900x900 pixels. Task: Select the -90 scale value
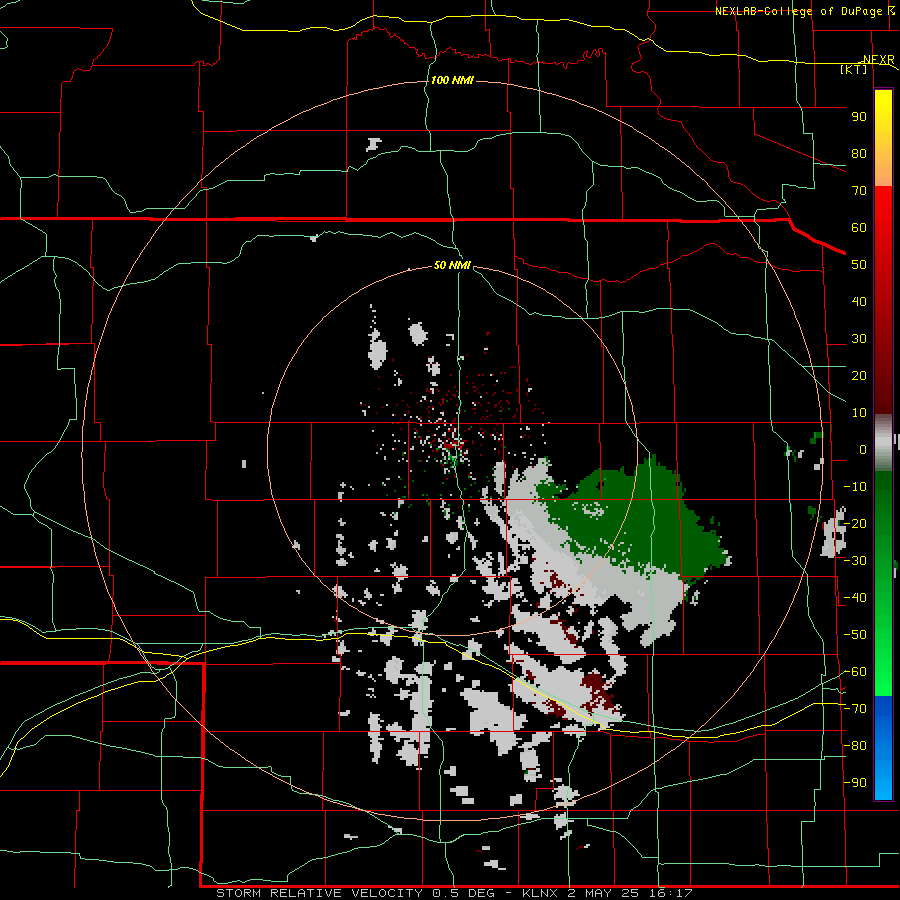pyautogui.click(x=855, y=783)
